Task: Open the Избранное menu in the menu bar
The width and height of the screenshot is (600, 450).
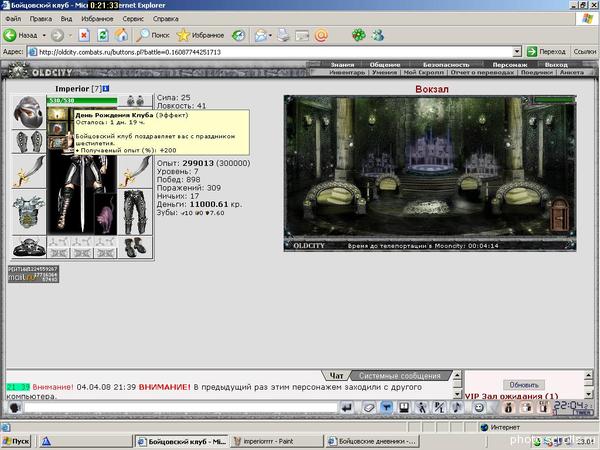Action: tap(97, 19)
